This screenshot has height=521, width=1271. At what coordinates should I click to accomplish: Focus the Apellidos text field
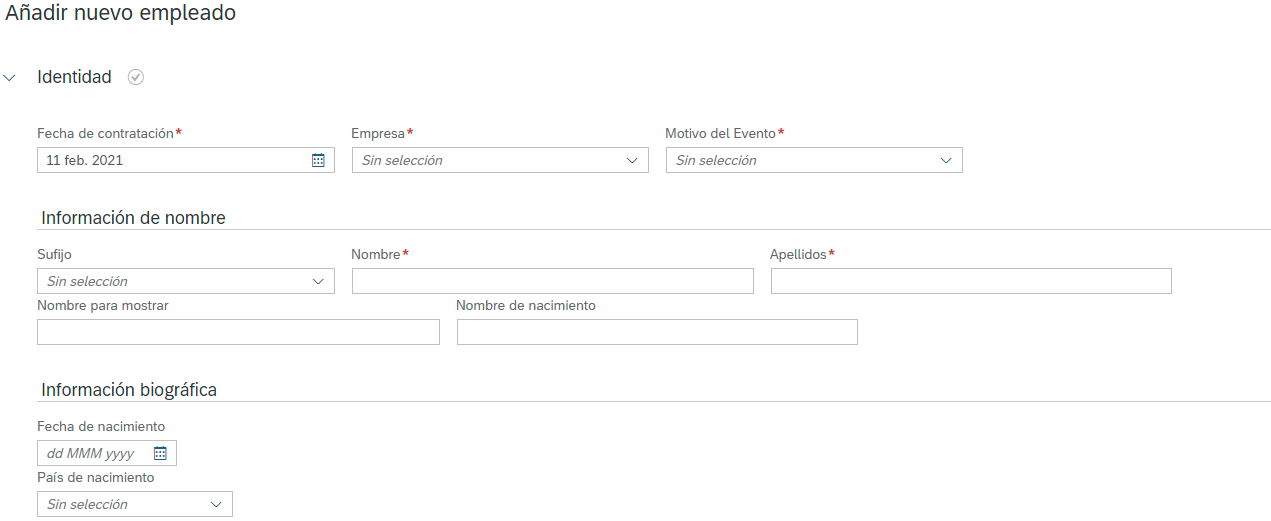971,281
